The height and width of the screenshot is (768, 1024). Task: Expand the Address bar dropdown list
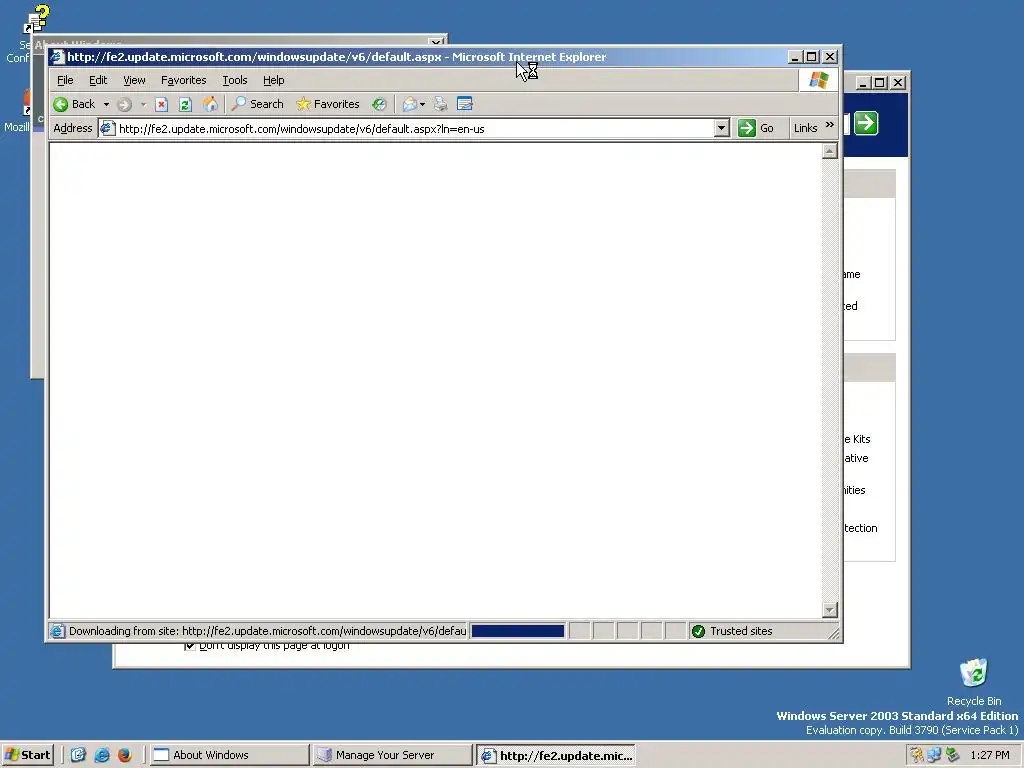pos(721,128)
